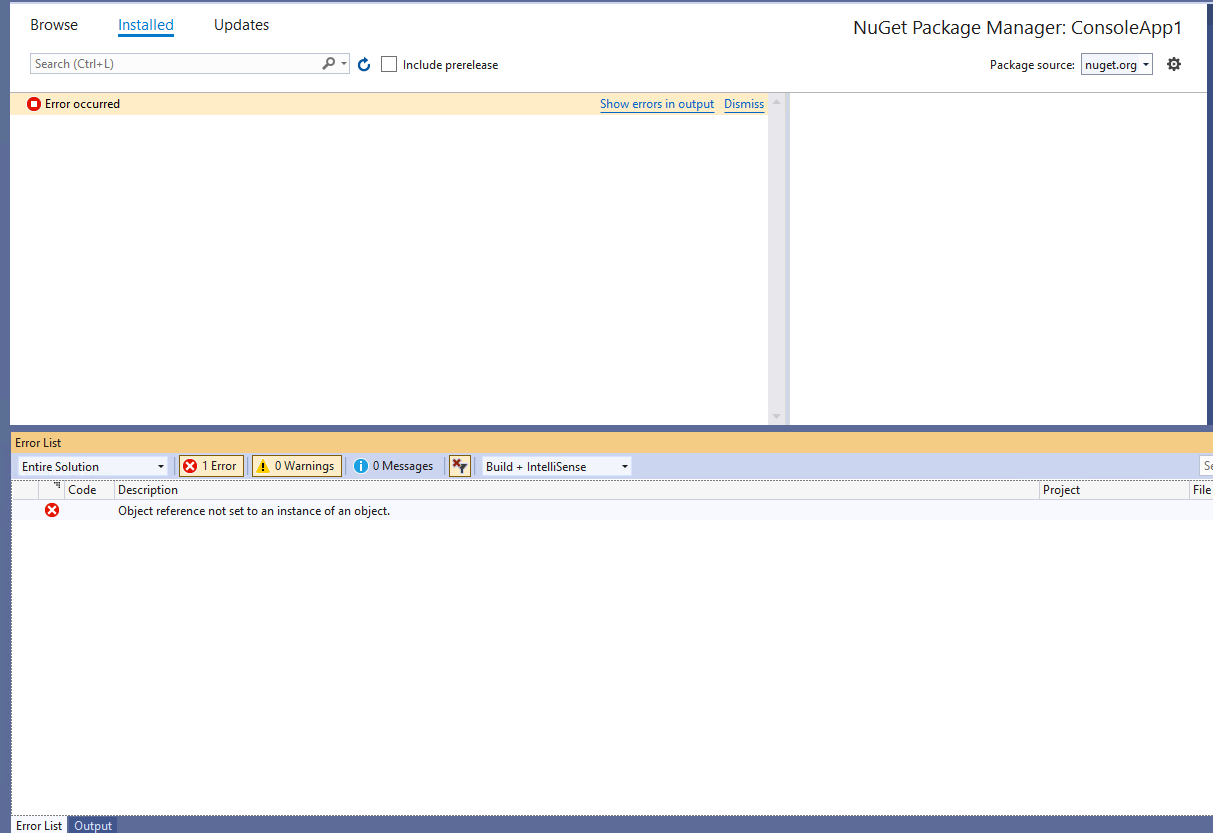Expand the search options dropdown arrow
The height and width of the screenshot is (833, 1213).
click(344, 64)
